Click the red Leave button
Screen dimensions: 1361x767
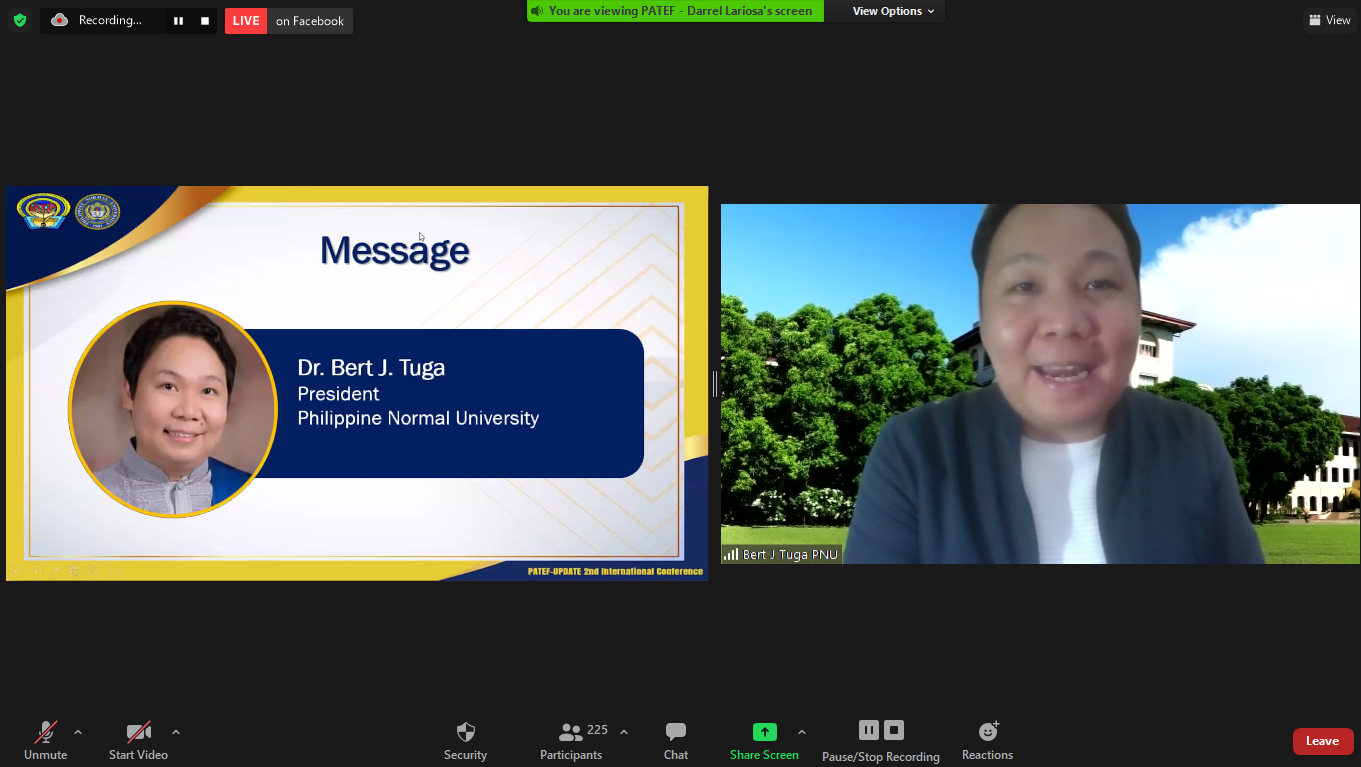tap(1322, 741)
